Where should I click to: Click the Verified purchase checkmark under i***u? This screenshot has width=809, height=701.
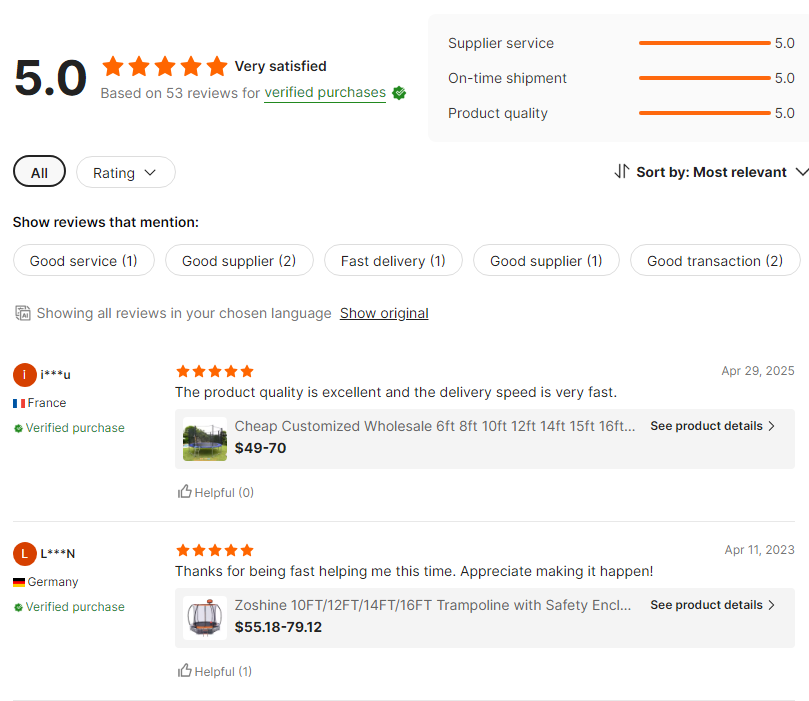tap(18, 427)
